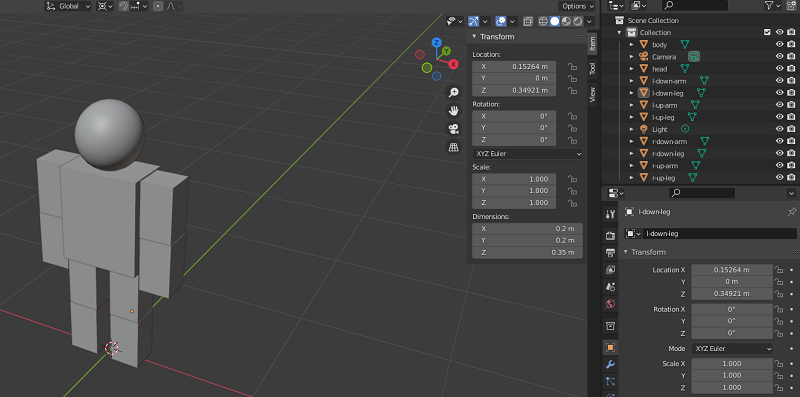800x397 pixels.
Task: Click the outliner search field
Action: tap(694, 6)
